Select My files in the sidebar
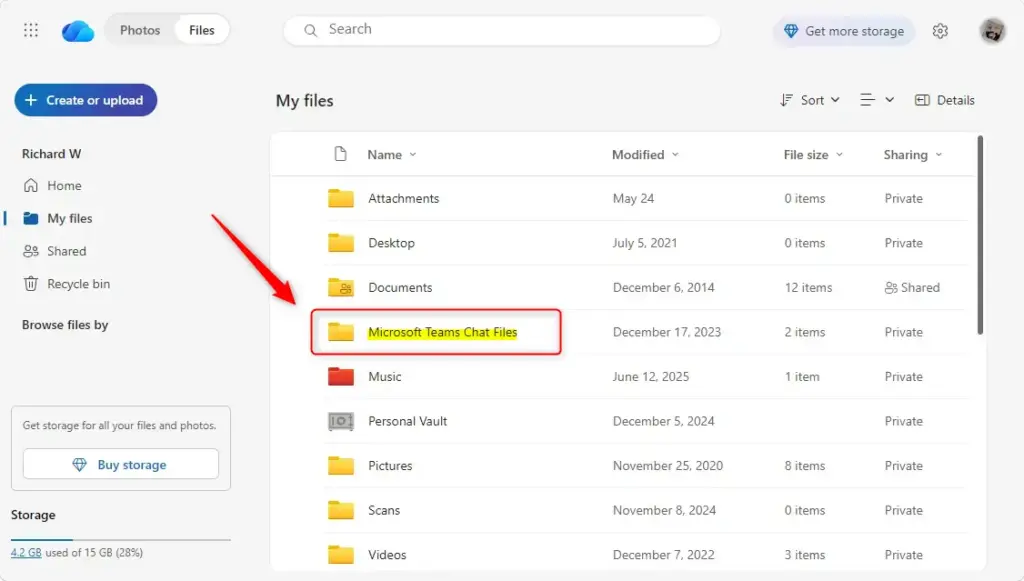This screenshot has width=1024, height=581. click(x=69, y=218)
